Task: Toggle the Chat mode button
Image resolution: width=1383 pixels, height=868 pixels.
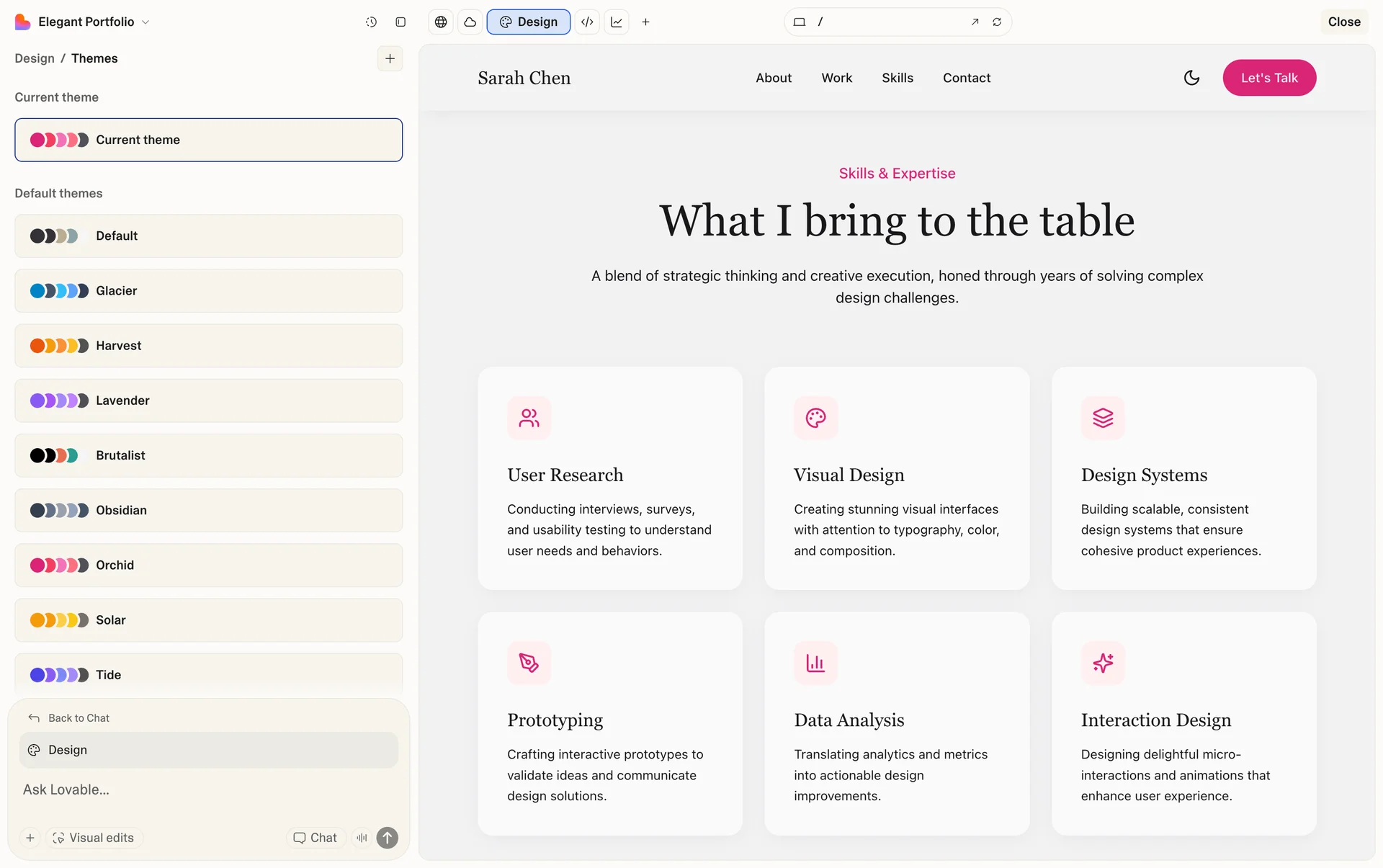Action: (315, 838)
